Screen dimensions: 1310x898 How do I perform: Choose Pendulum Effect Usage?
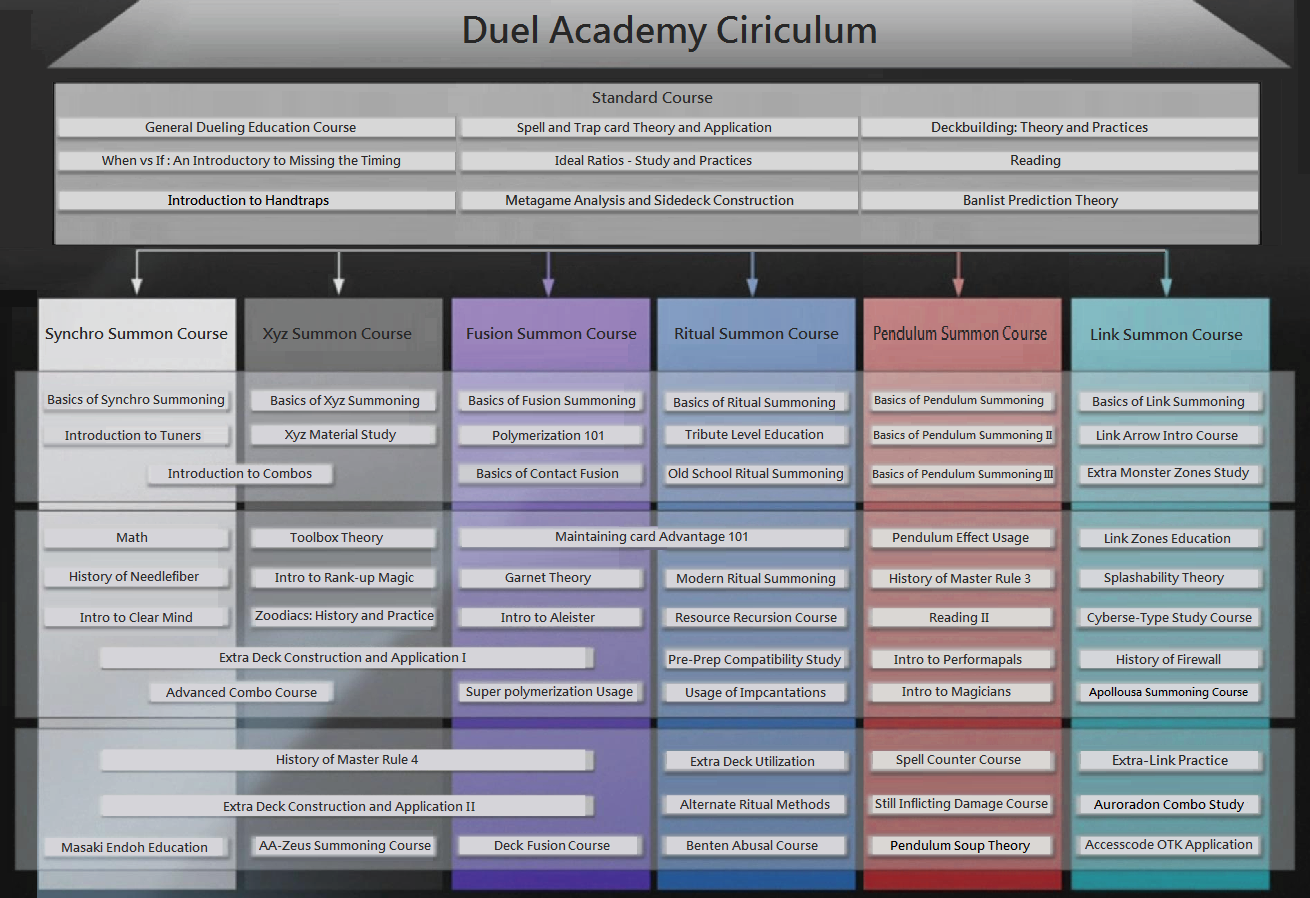(962, 537)
